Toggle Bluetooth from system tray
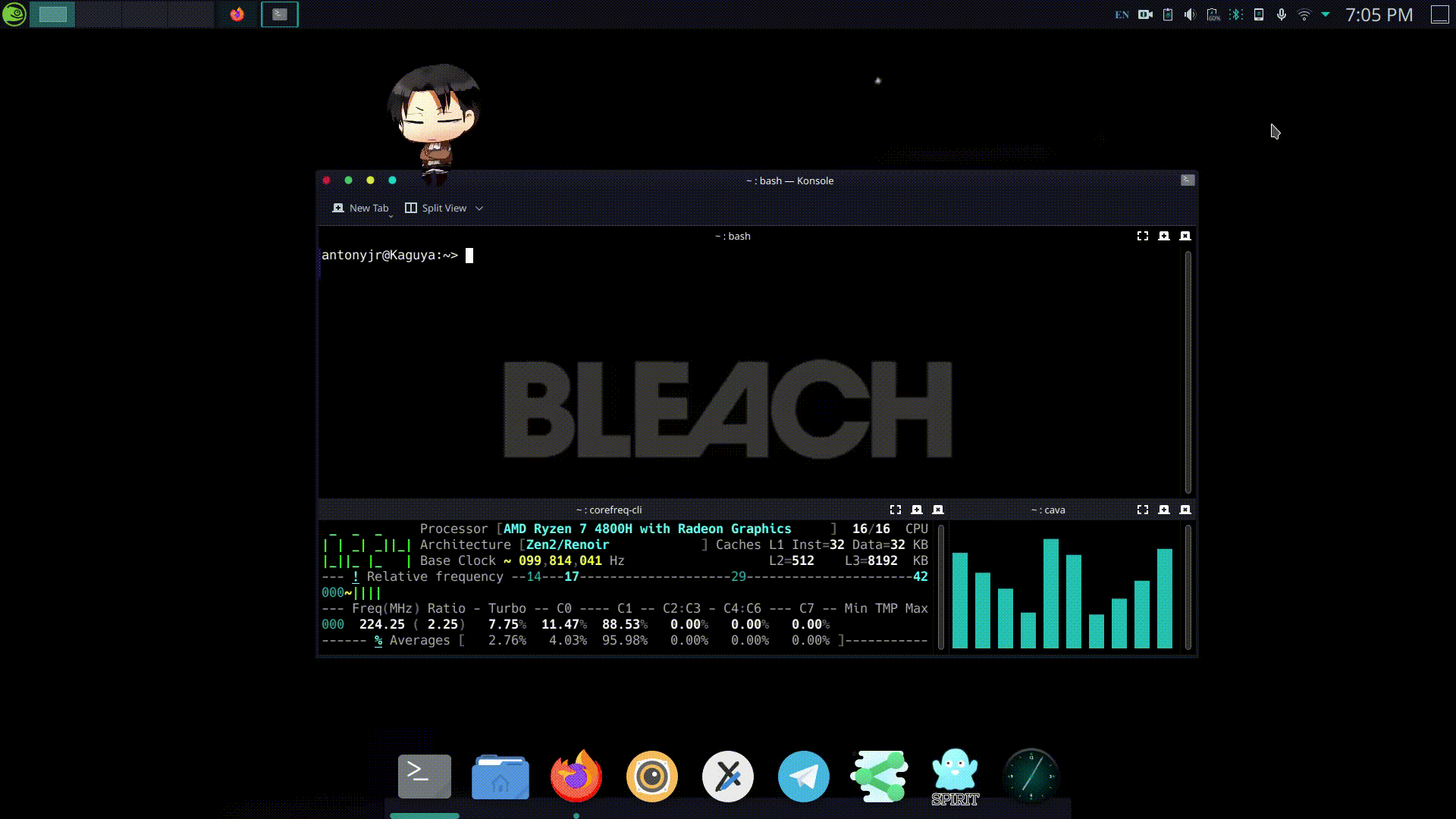This screenshot has height=819, width=1456. (1236, 14)
